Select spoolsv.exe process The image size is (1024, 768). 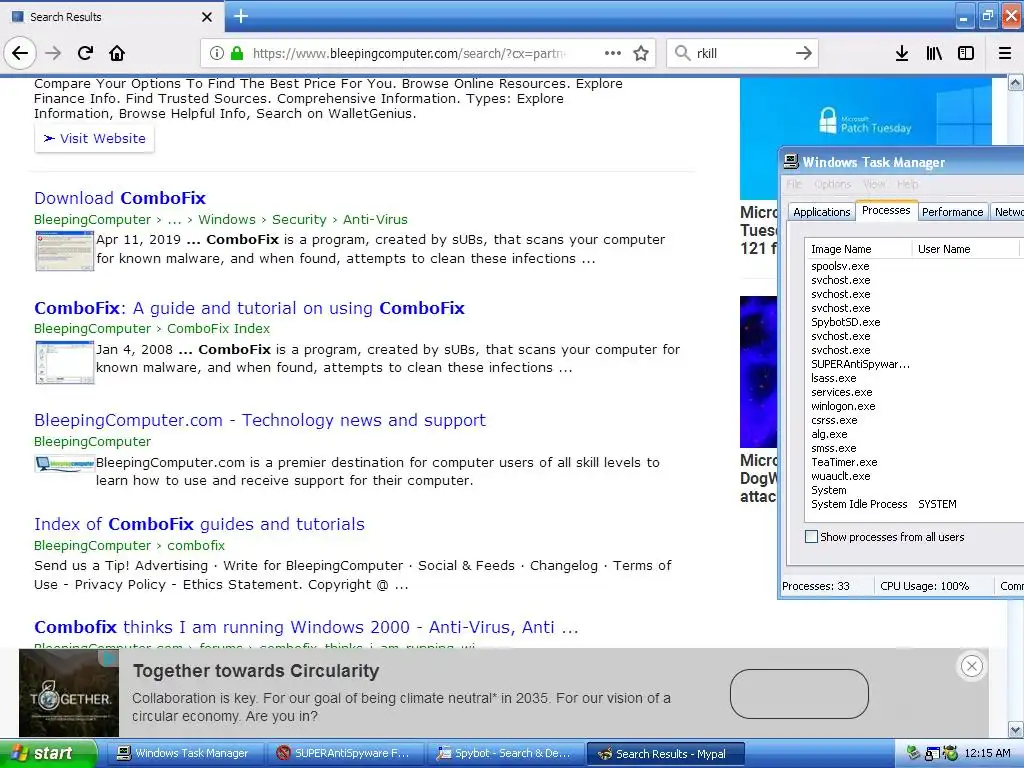click(840, 266)
